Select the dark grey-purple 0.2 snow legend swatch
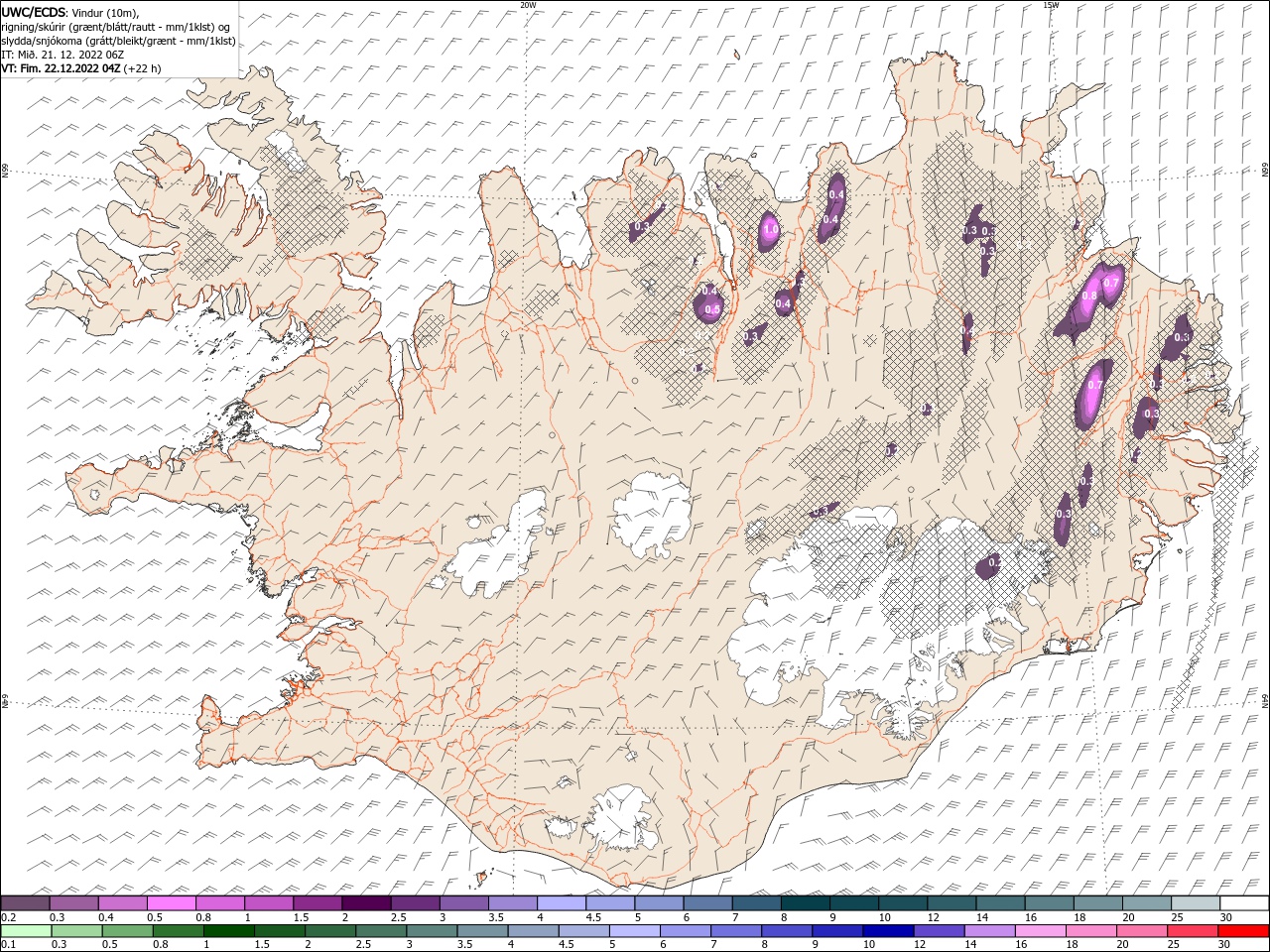This screenshot has width=1270, height=952. pos(25,903)
